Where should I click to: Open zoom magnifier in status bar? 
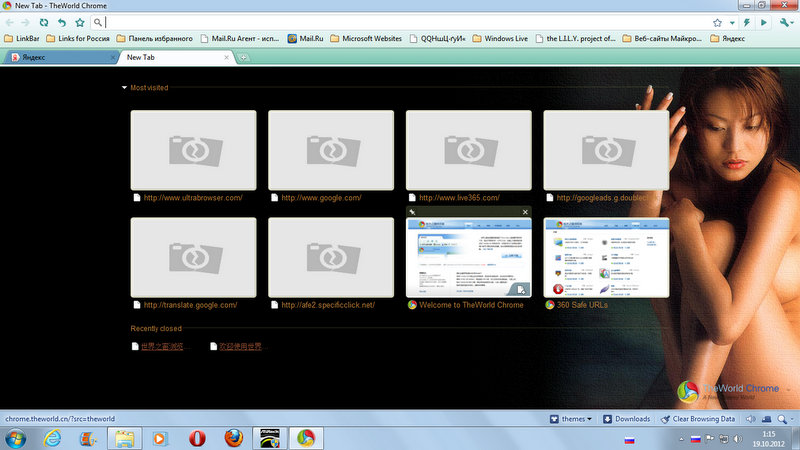pyautogui.click(x=782, y=419)
